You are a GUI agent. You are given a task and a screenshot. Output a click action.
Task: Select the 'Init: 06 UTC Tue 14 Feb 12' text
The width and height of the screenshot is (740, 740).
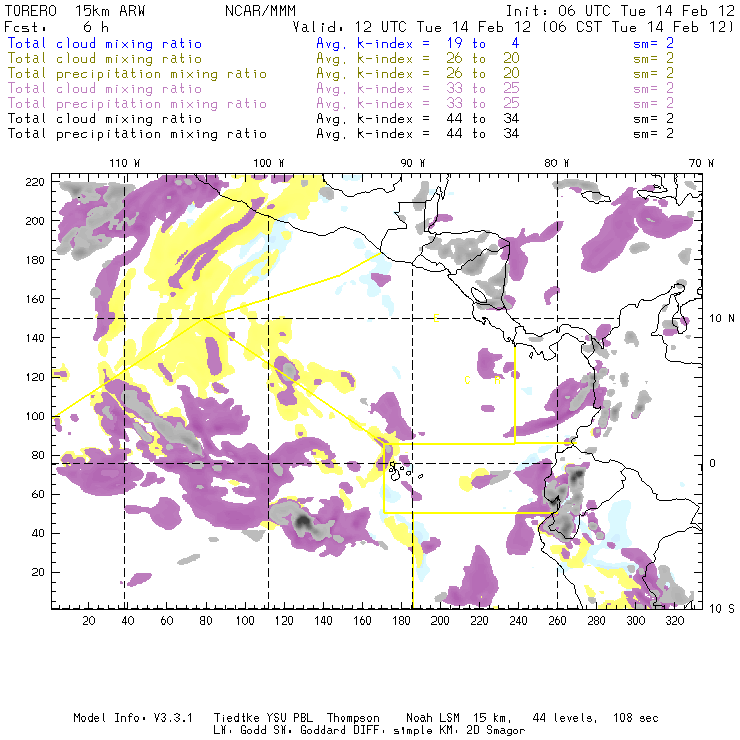(x=620, y=11)
